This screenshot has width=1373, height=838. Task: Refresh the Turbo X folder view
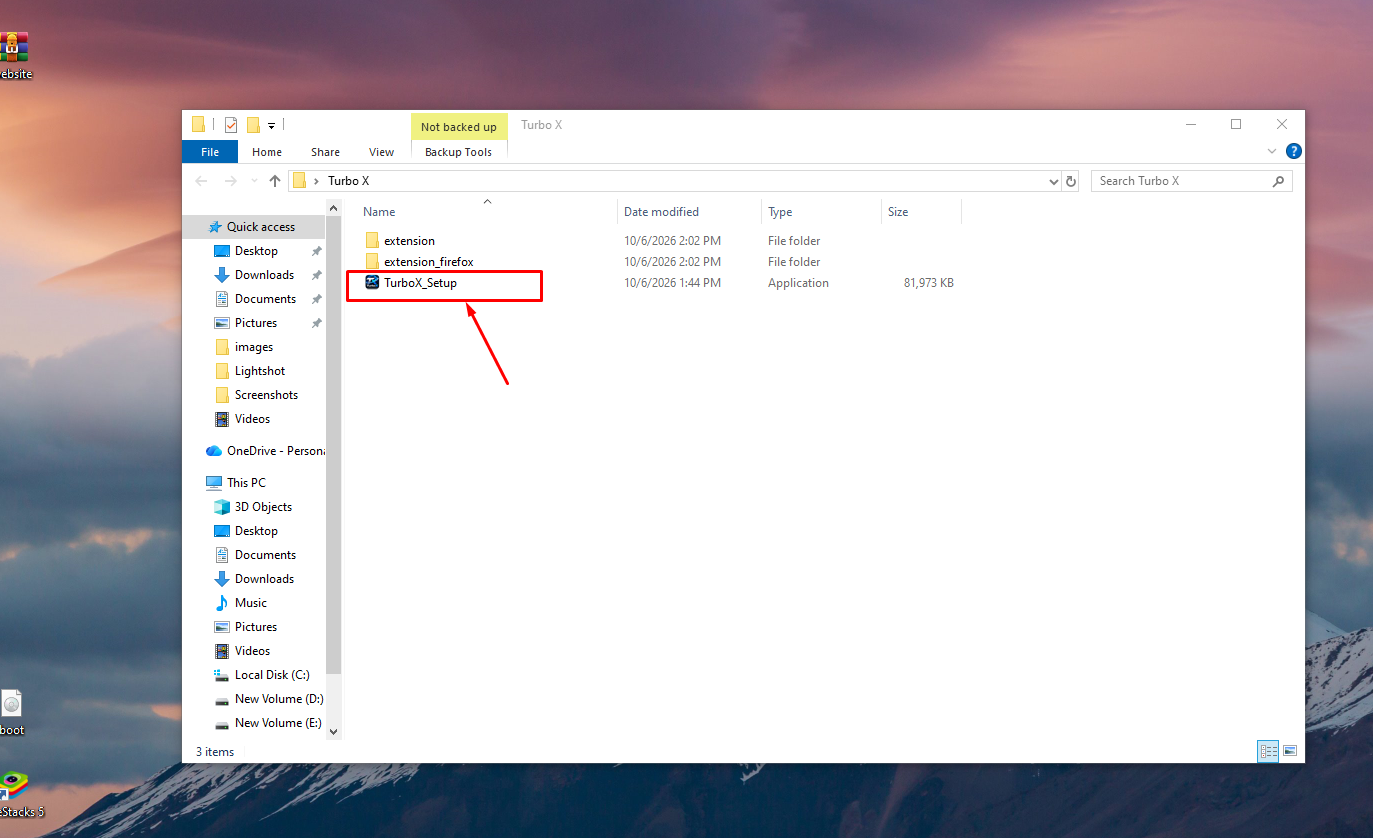pyautogui.click(x=1071, y=181)
